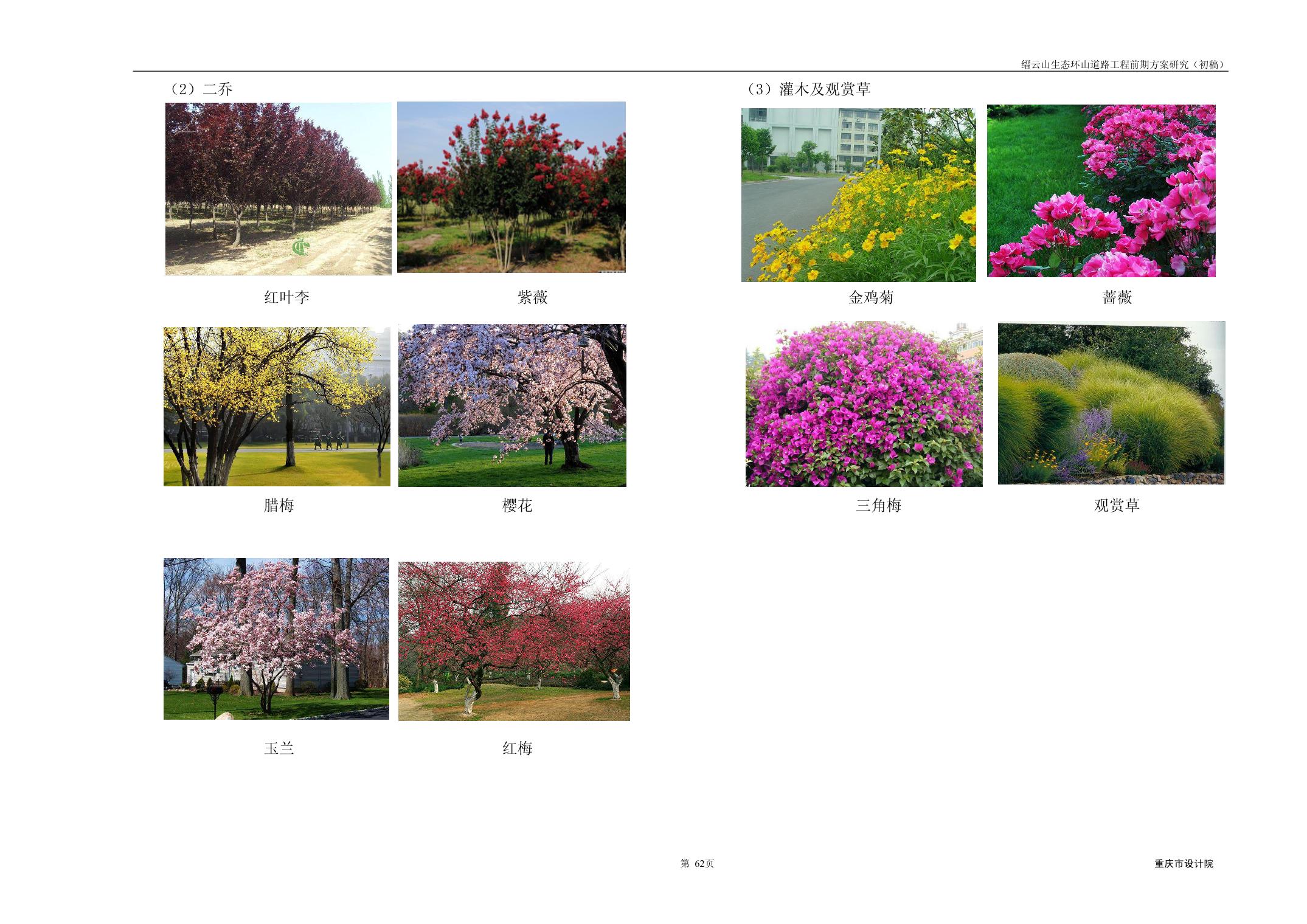Click the heading （3）灌木及观赏草

click(x=808, y=89)
